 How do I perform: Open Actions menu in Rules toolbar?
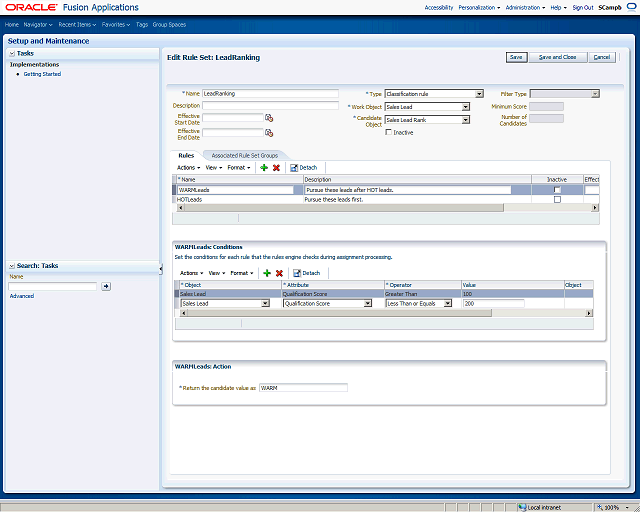point(189,168)
